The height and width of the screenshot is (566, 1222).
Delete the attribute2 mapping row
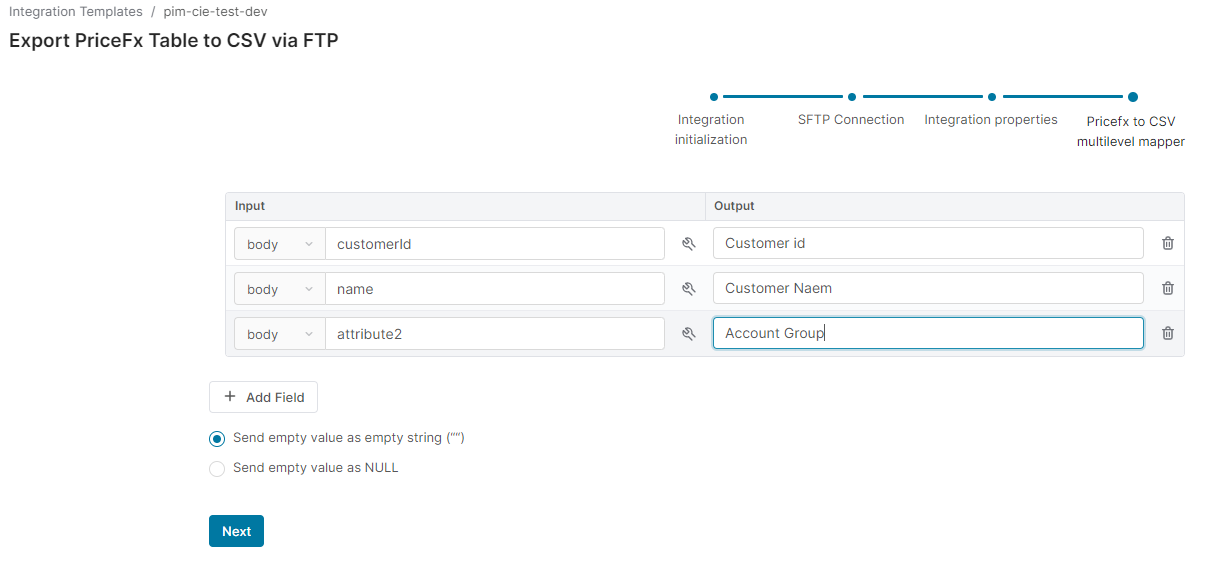pyautogui.click(x=1167, y=333)
